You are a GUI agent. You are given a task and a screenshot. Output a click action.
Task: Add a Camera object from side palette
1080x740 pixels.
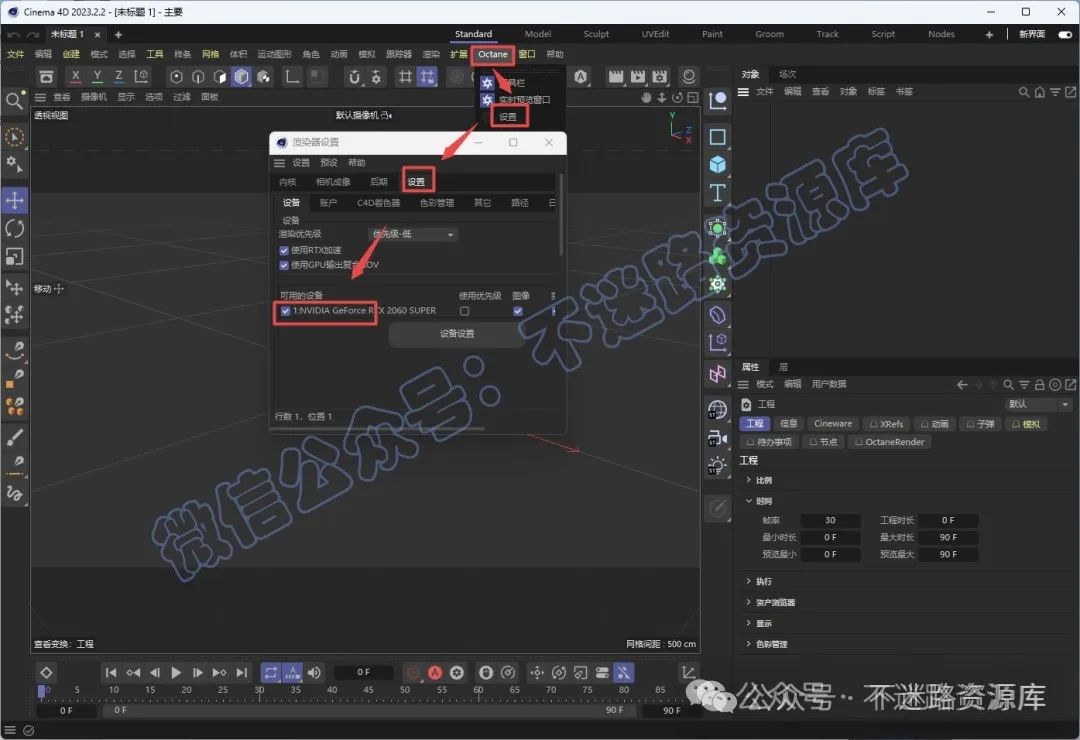[717, 438]
